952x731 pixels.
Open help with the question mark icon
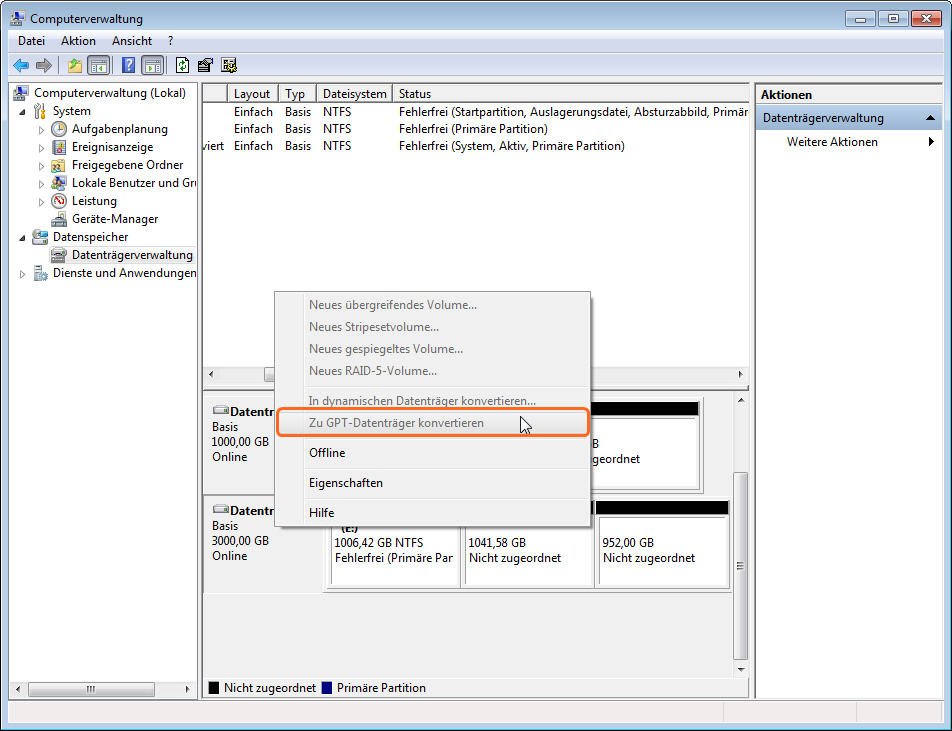pos(128,65)
